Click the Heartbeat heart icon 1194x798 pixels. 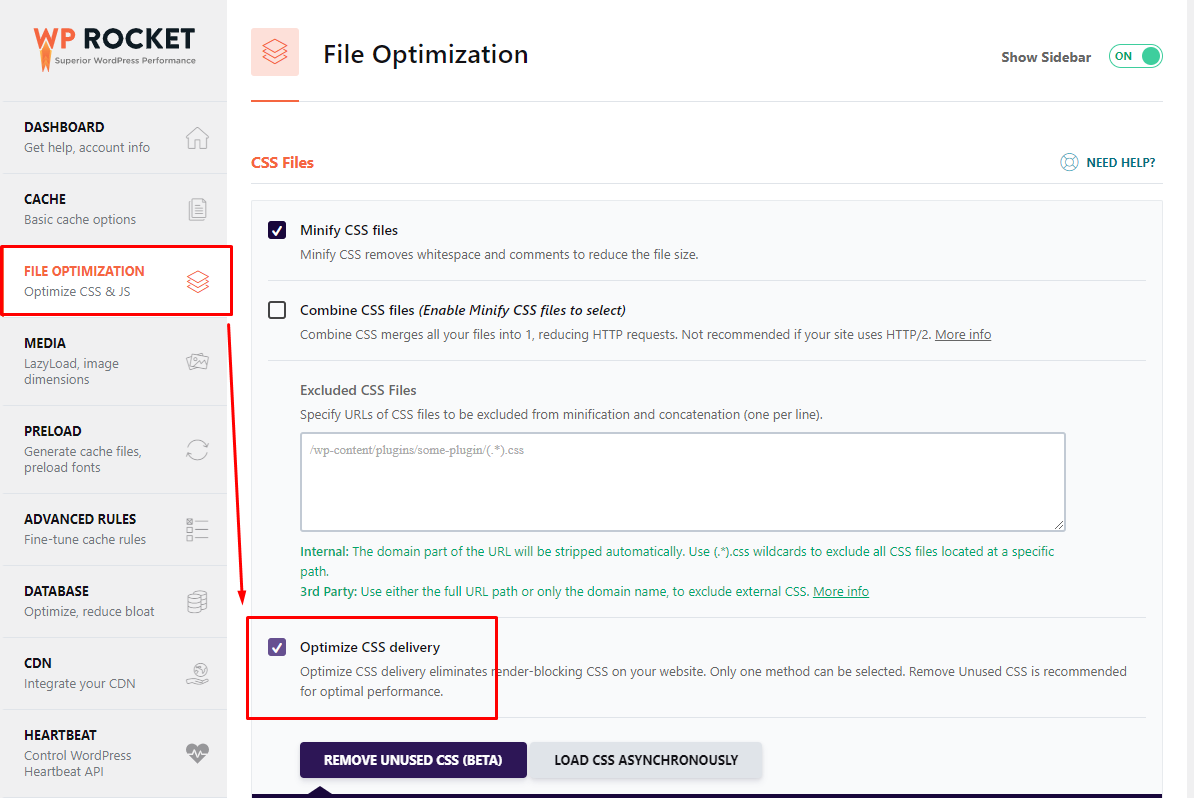tap(197, 753)
